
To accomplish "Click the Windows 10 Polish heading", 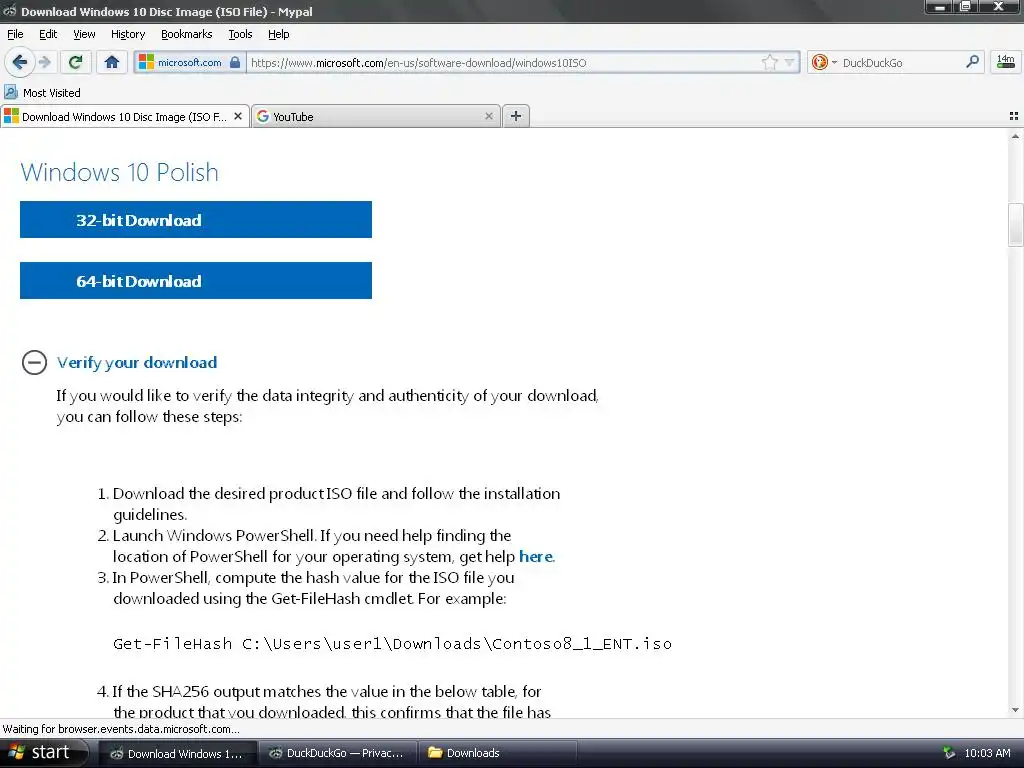I will [120, 172].
